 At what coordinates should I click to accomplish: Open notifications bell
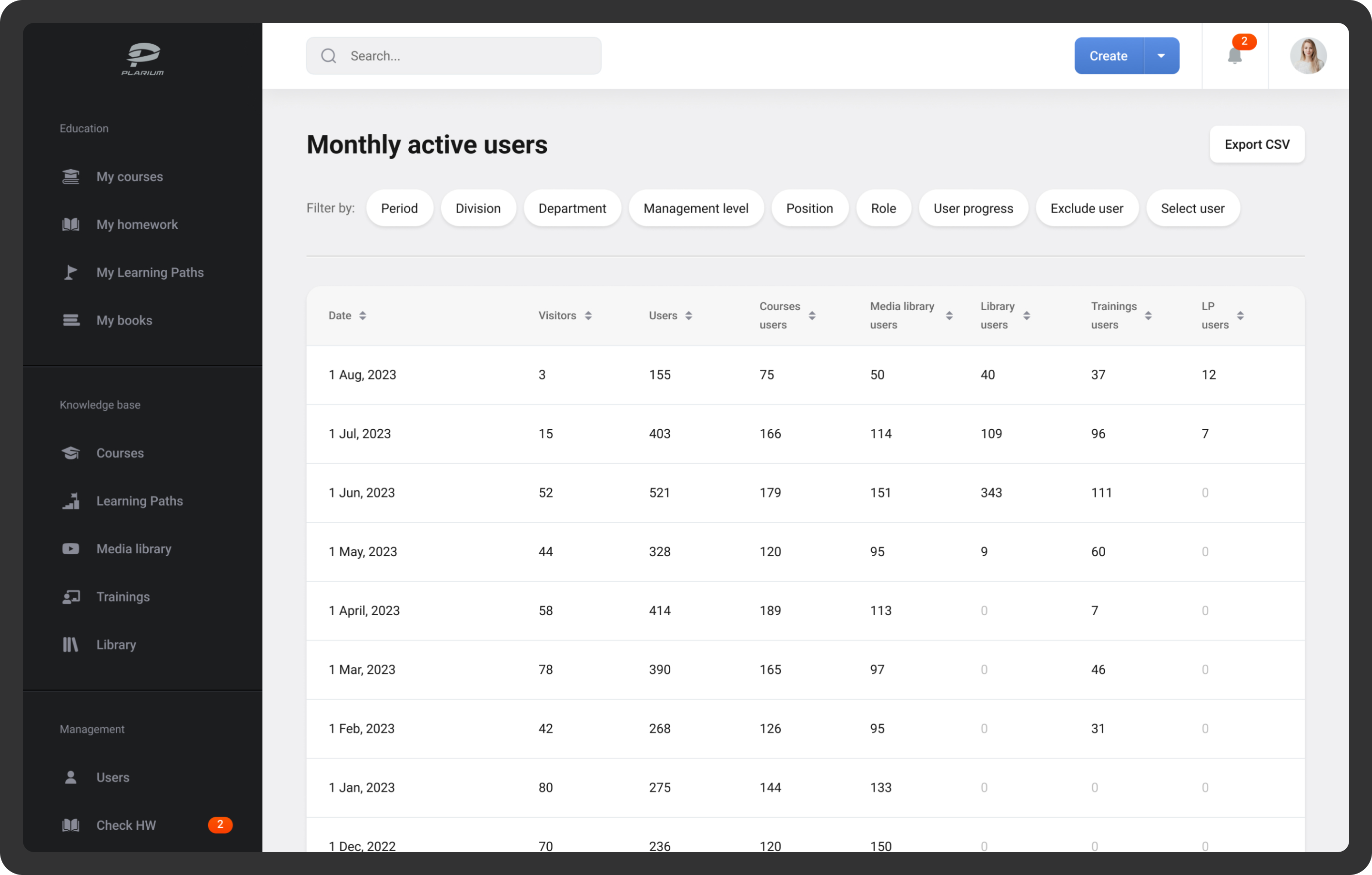1235,56
